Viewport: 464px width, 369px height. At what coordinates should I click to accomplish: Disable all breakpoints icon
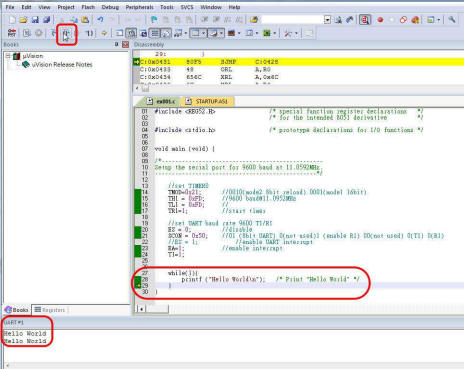[x=403, y=20]
